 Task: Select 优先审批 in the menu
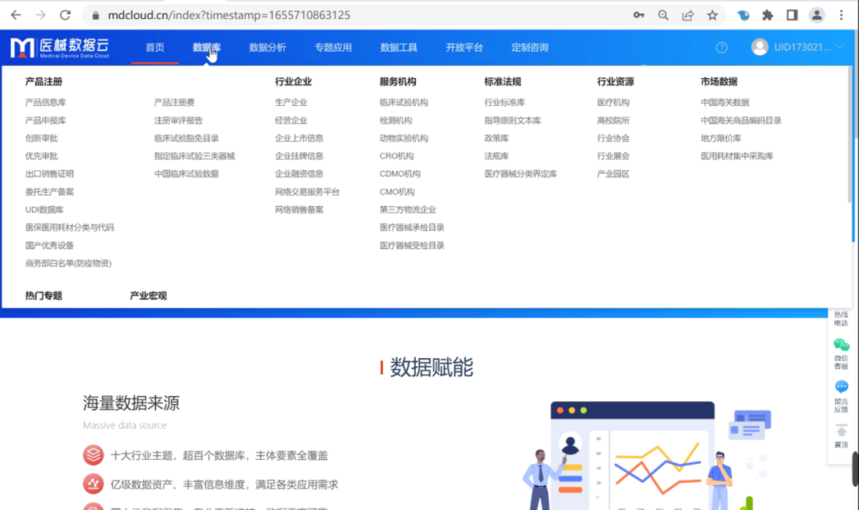42,156
